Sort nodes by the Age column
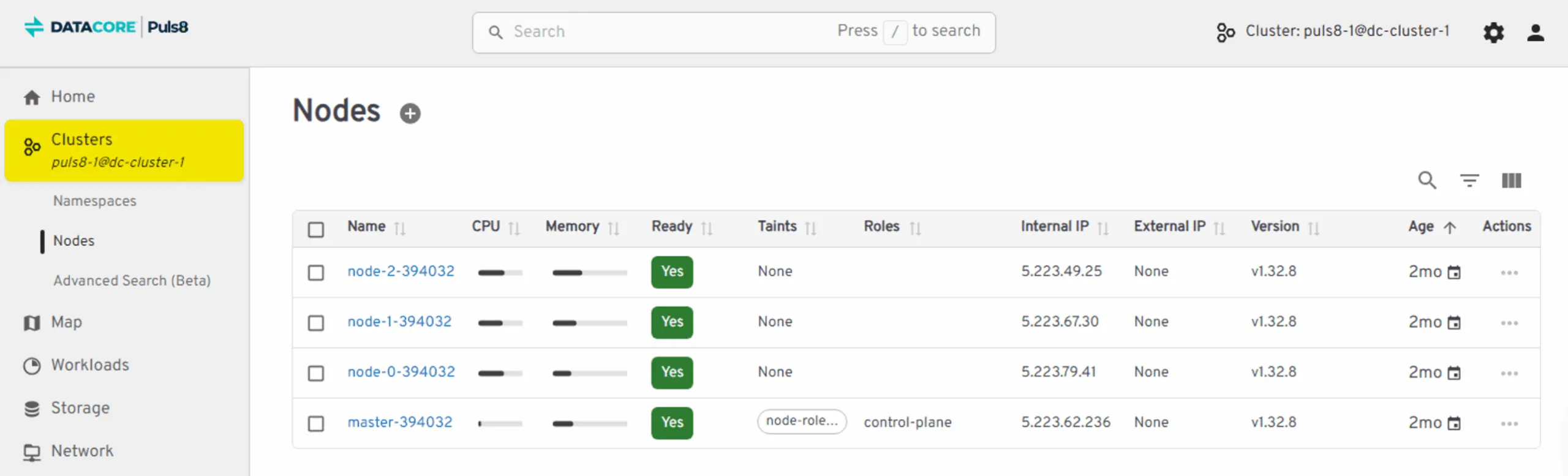The width and height of the screenshot is (1568, 476). pyautogui.click(x=1420, y=227)
